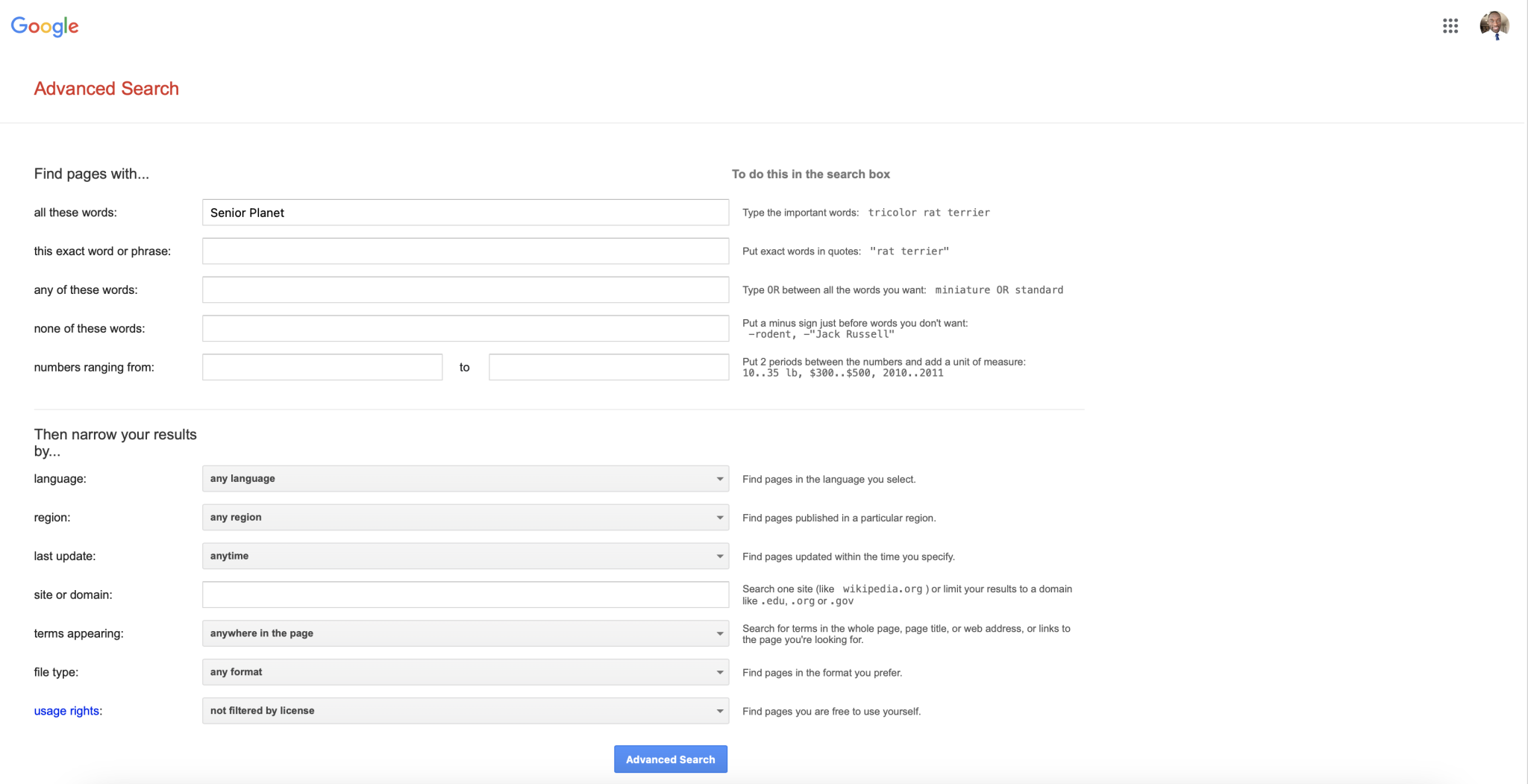This screenshot has width=1528, height=784.
Task: Click the 'Find pages in the language you select.' hint
Action: pos(829,480)
